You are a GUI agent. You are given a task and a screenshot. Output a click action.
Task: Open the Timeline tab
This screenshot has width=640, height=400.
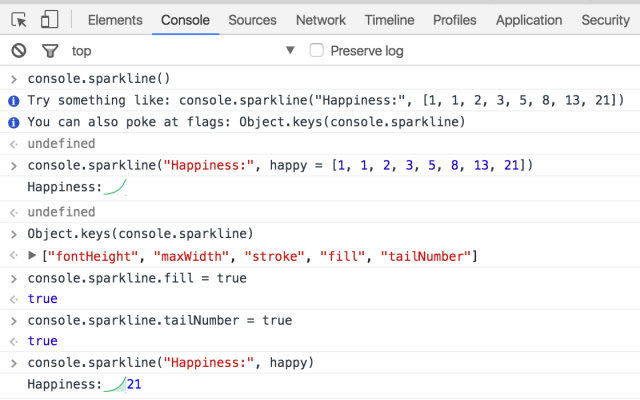[x=389, y=20]
